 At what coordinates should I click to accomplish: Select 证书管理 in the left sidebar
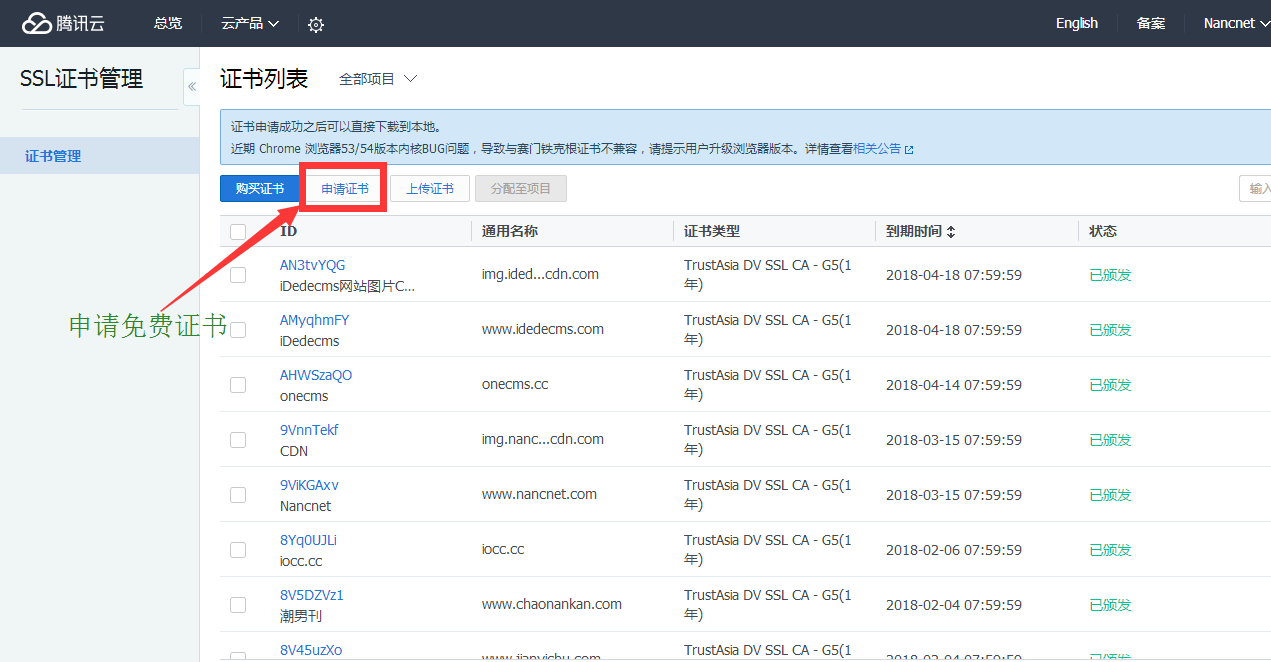[x=53, y=156]
